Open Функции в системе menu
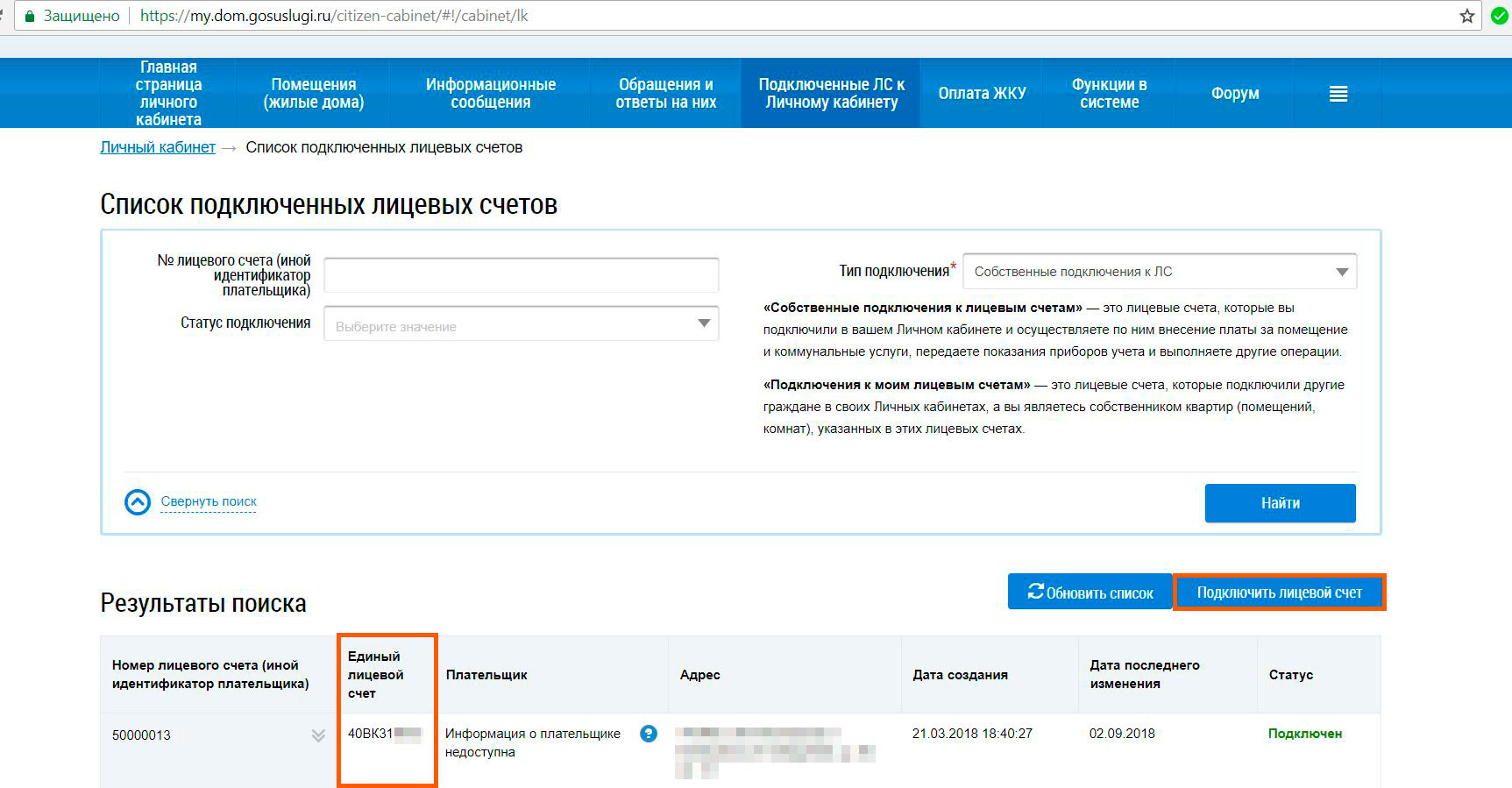1512x788 pixels. point(1110,94)
